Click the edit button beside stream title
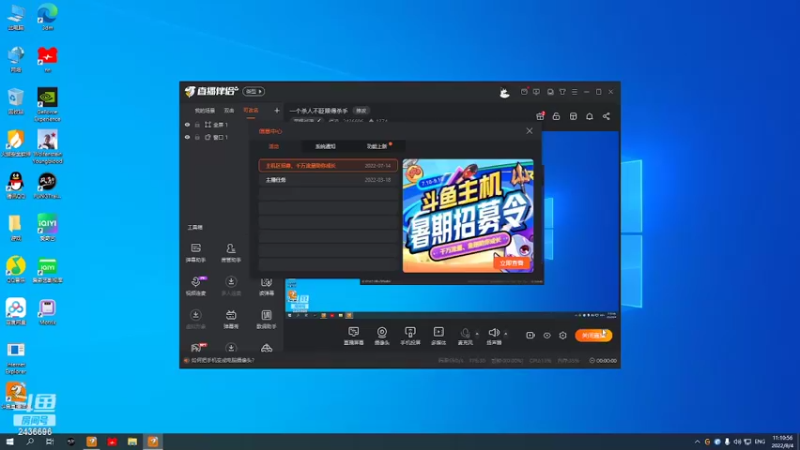Viewport: 800px width, 450px height. point(361,111)
